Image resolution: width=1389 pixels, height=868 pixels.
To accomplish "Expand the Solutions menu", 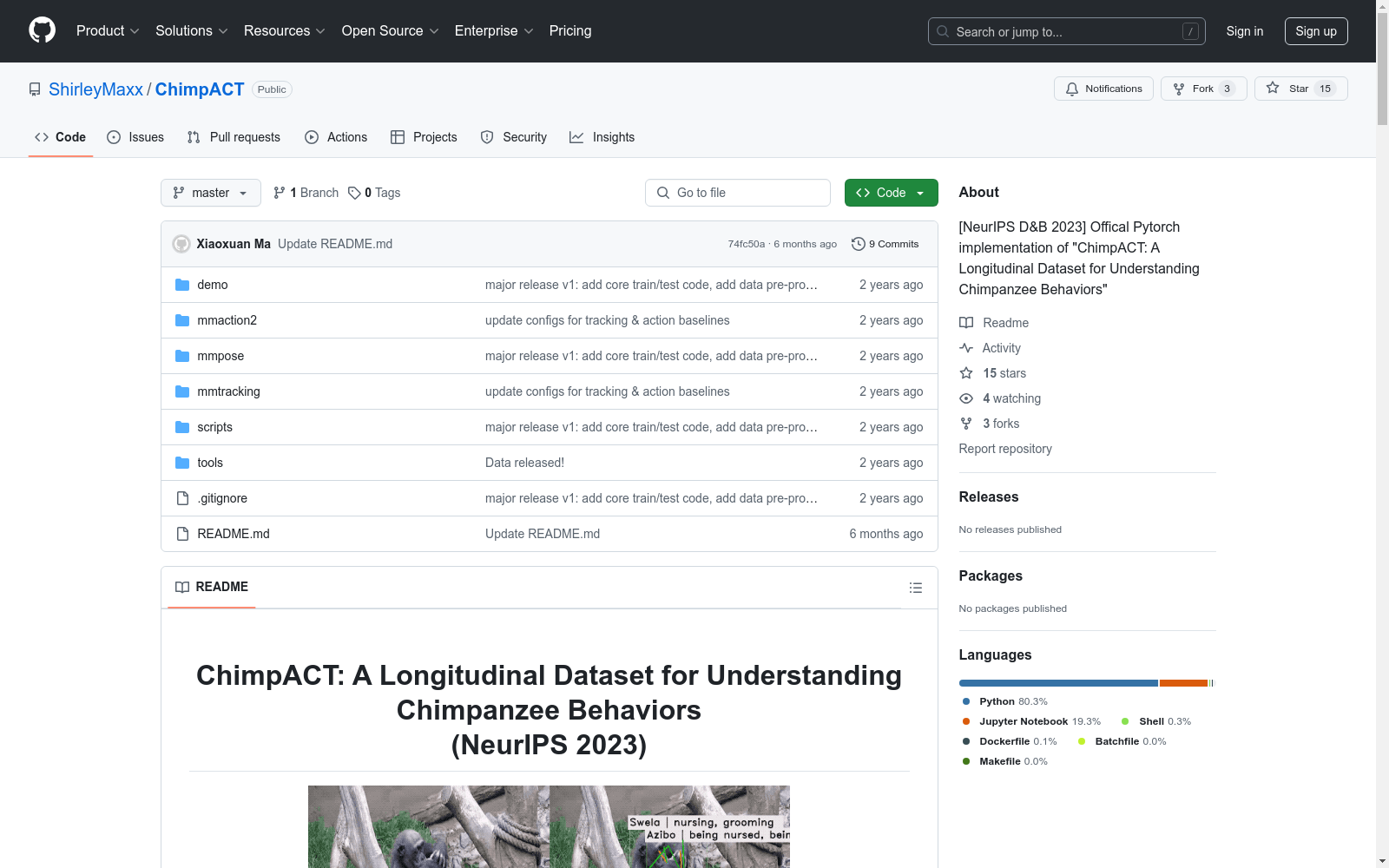I will [192, 30].
